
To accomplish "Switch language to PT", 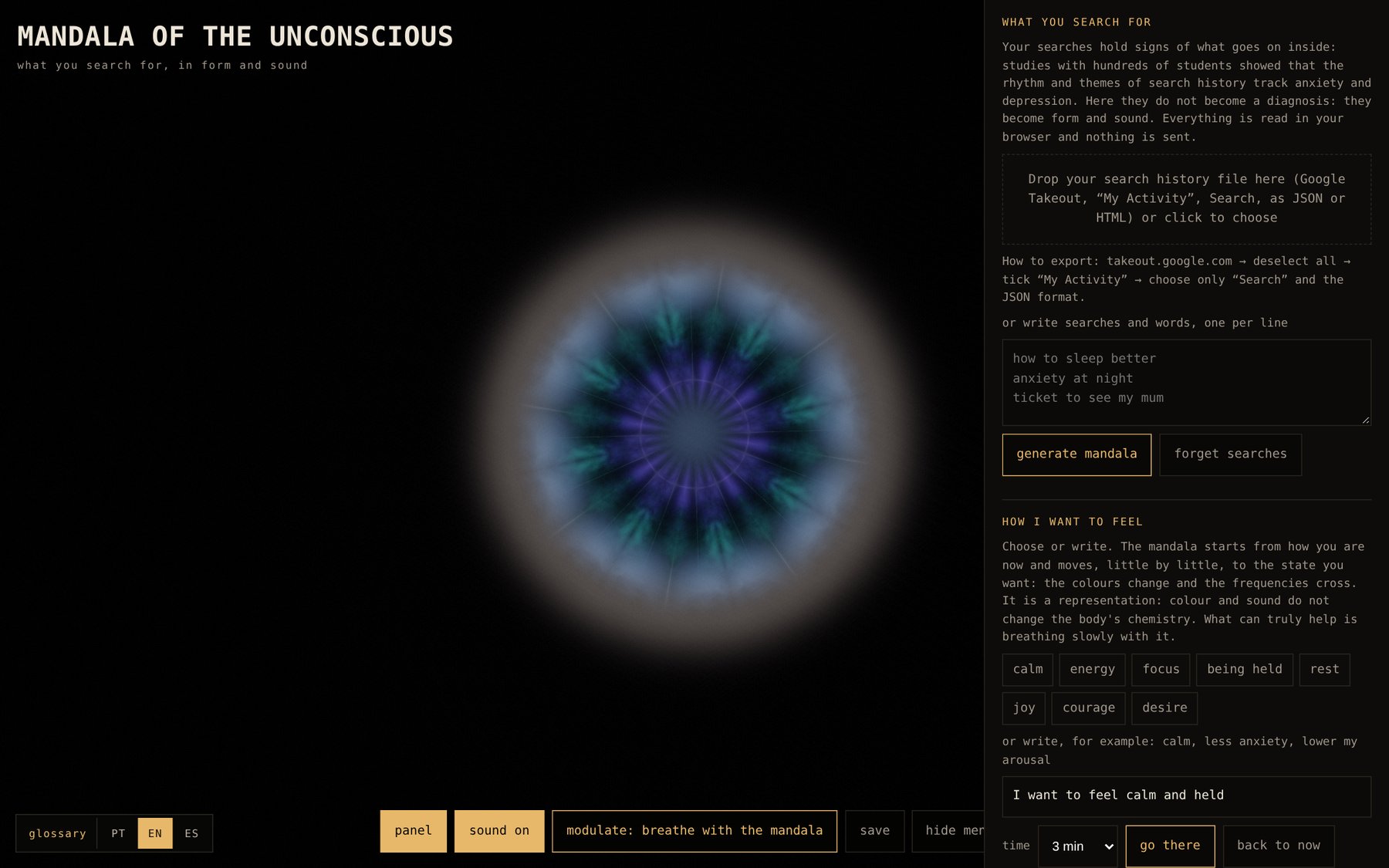I will [x=118, y=833].
